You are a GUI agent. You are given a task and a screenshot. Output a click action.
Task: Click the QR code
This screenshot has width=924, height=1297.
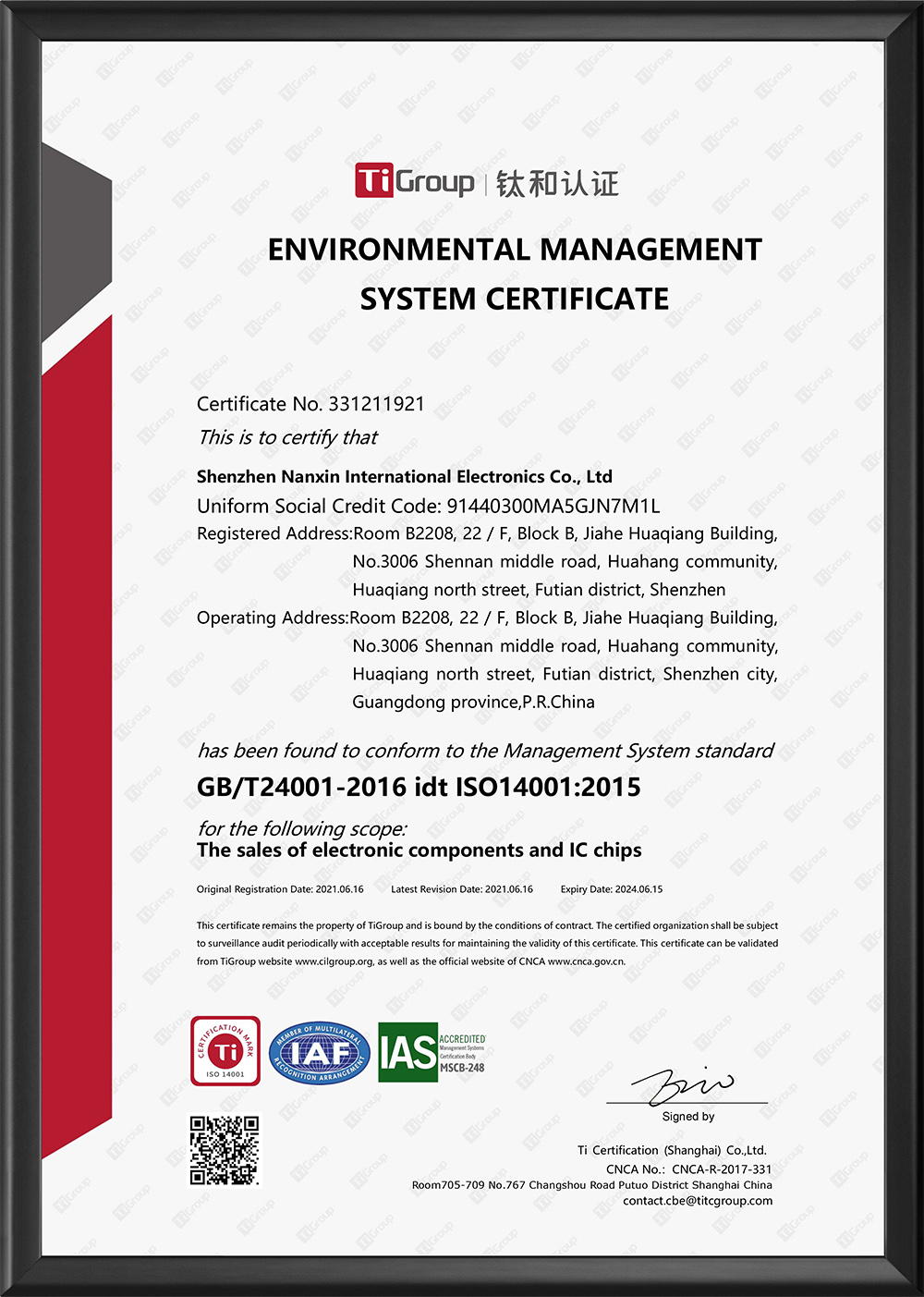pyautogui.click(x=225, y=1150)
